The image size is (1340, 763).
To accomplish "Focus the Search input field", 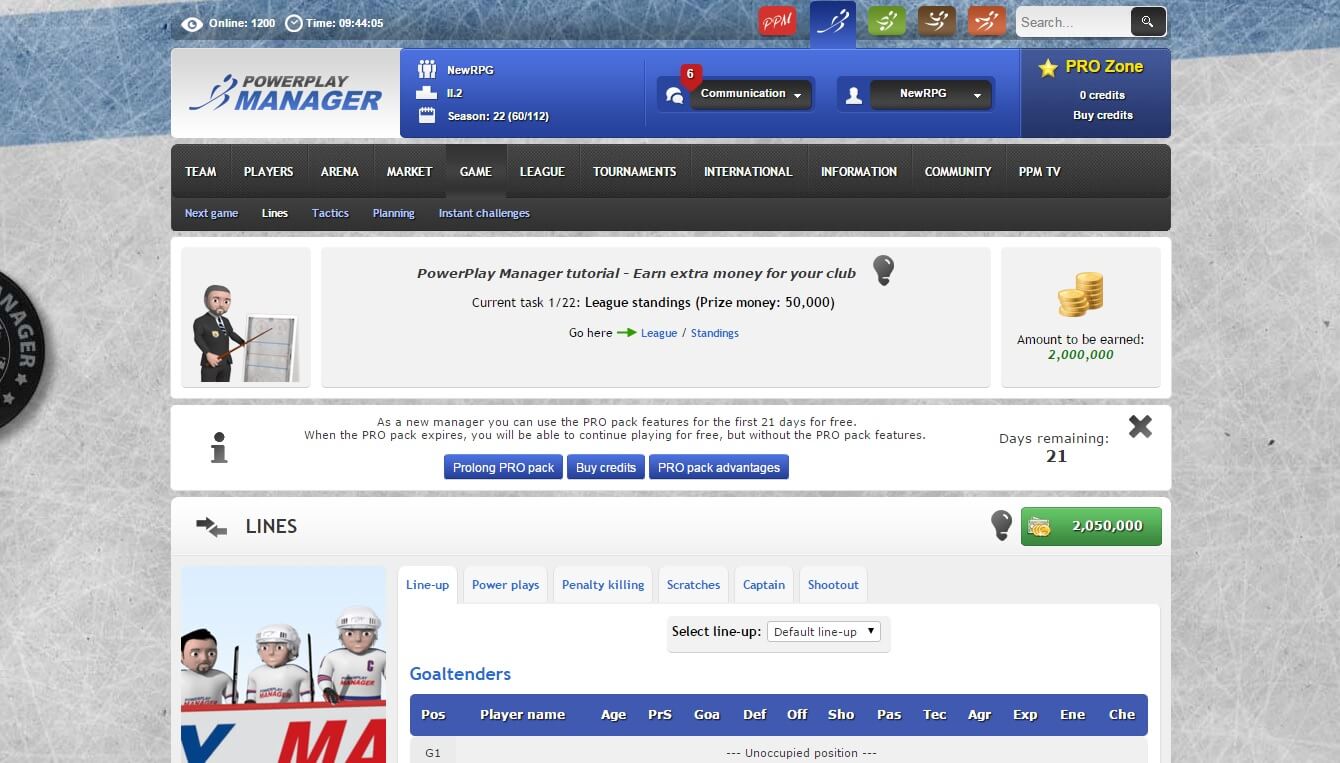I will (1073, 22).
